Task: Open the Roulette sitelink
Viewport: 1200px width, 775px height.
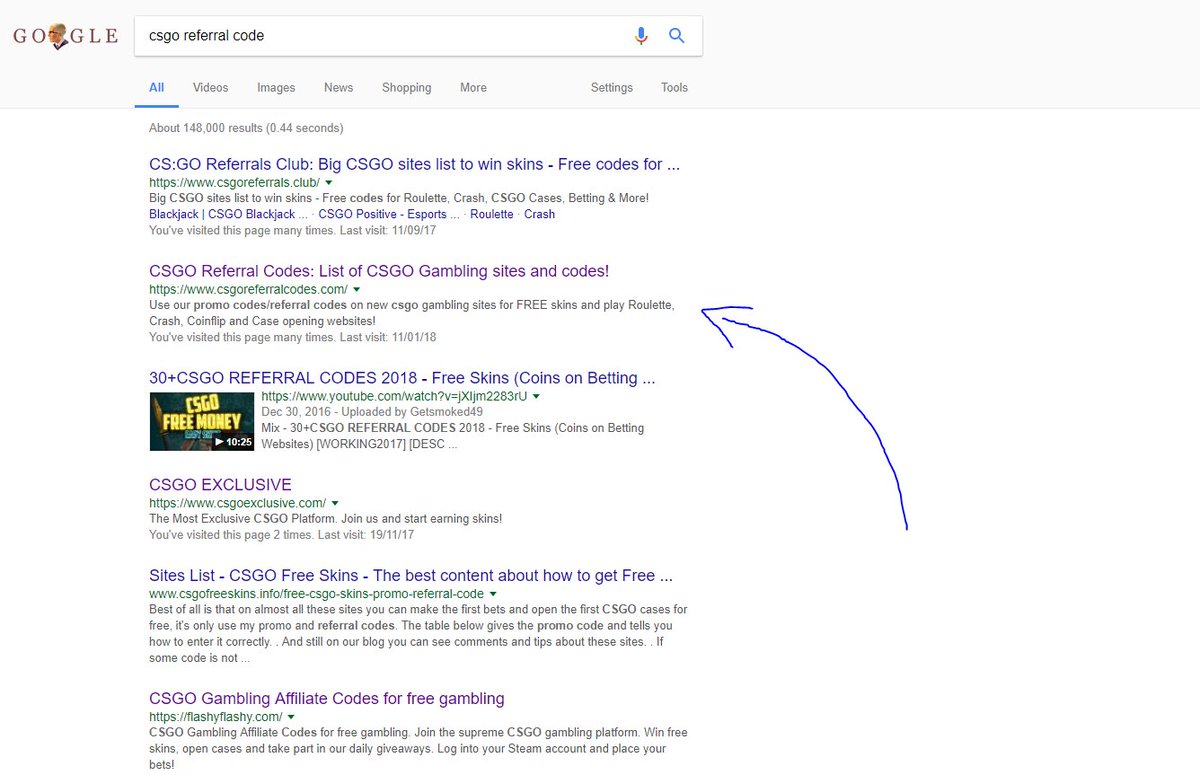Action: 492,214
